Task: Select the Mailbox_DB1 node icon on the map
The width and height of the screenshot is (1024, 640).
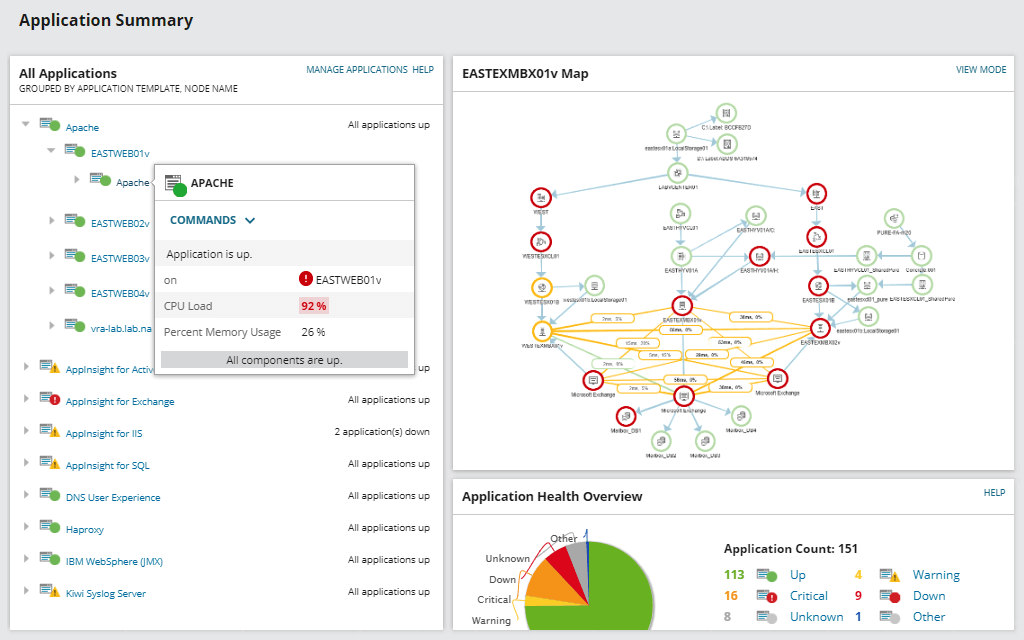Action: coord(625,415)
